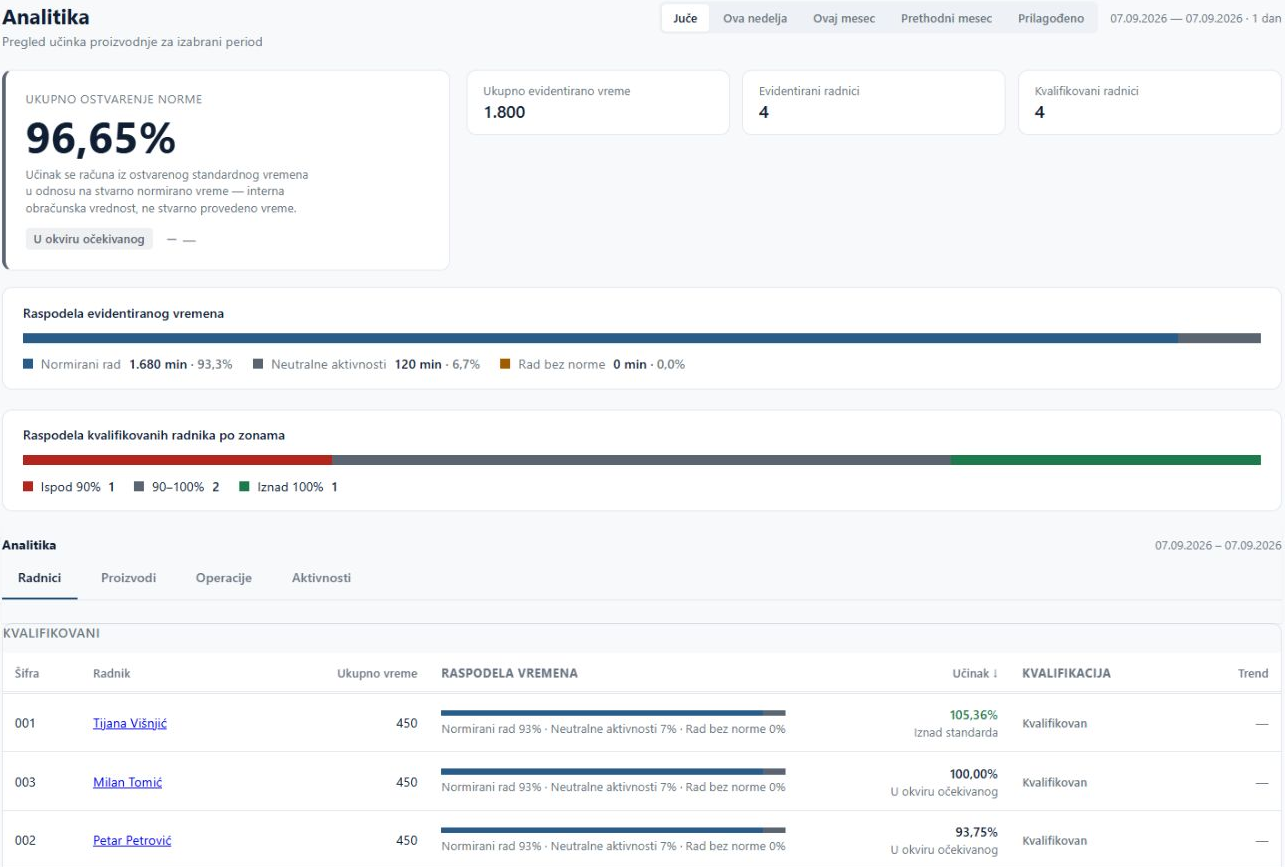Switch period to Ovaj mesec

tap(844, 18)
